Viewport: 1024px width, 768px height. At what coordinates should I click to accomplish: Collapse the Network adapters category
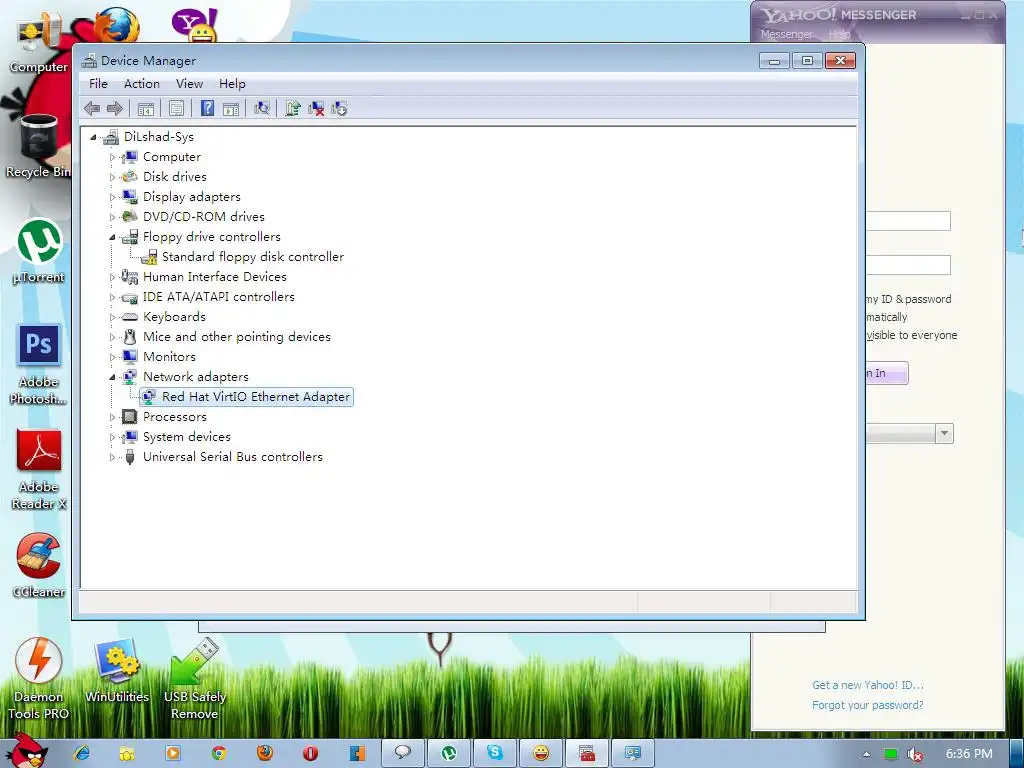tap(112, 377)
